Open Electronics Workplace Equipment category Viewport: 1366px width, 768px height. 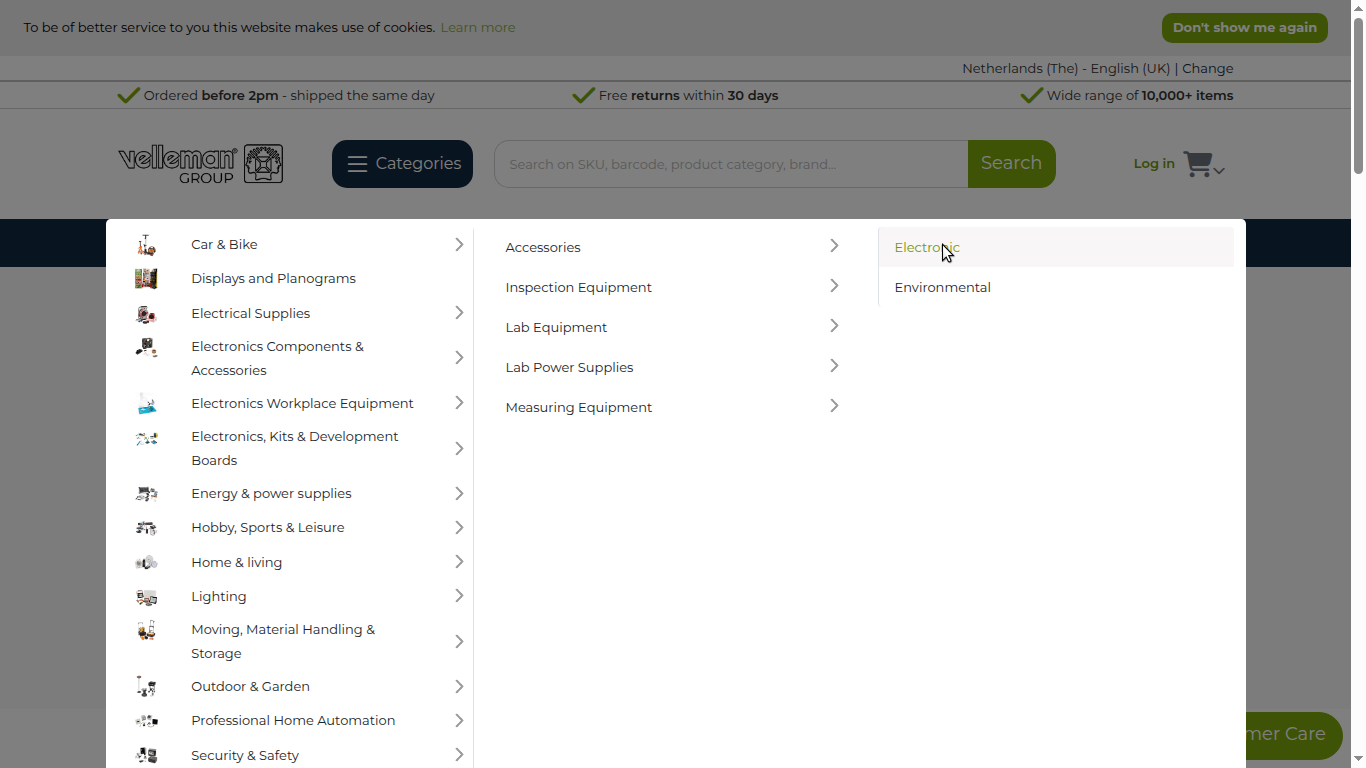coord(302,403)
